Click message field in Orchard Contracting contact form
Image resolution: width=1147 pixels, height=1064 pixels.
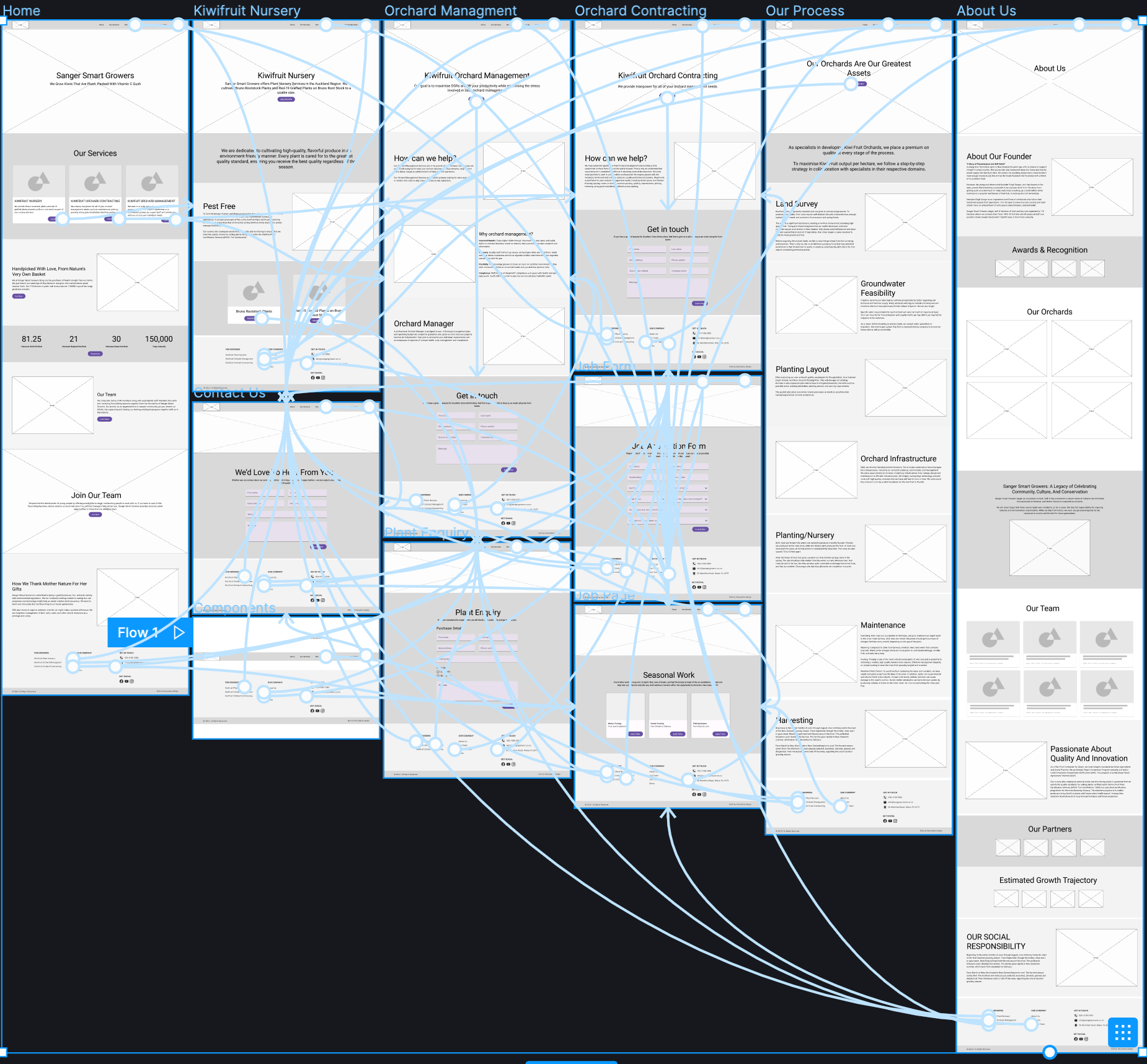668,287
